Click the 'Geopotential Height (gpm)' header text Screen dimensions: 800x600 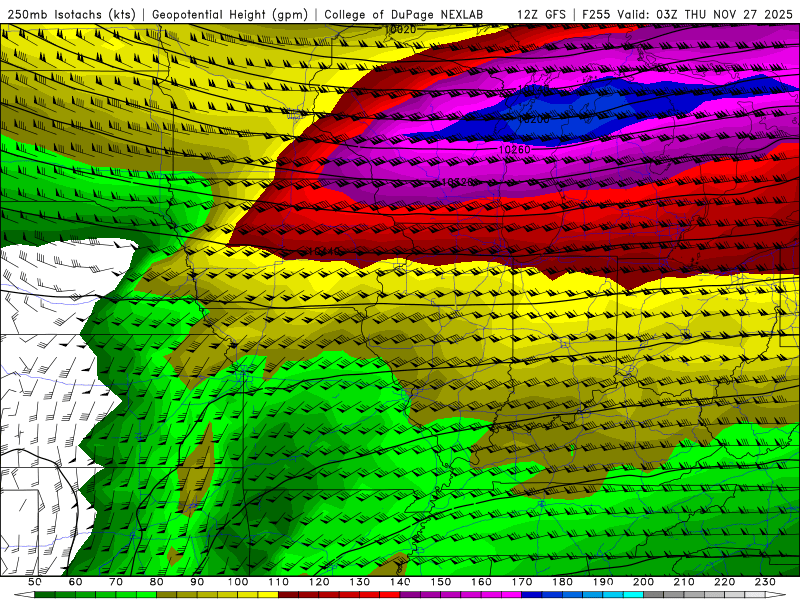230,15
